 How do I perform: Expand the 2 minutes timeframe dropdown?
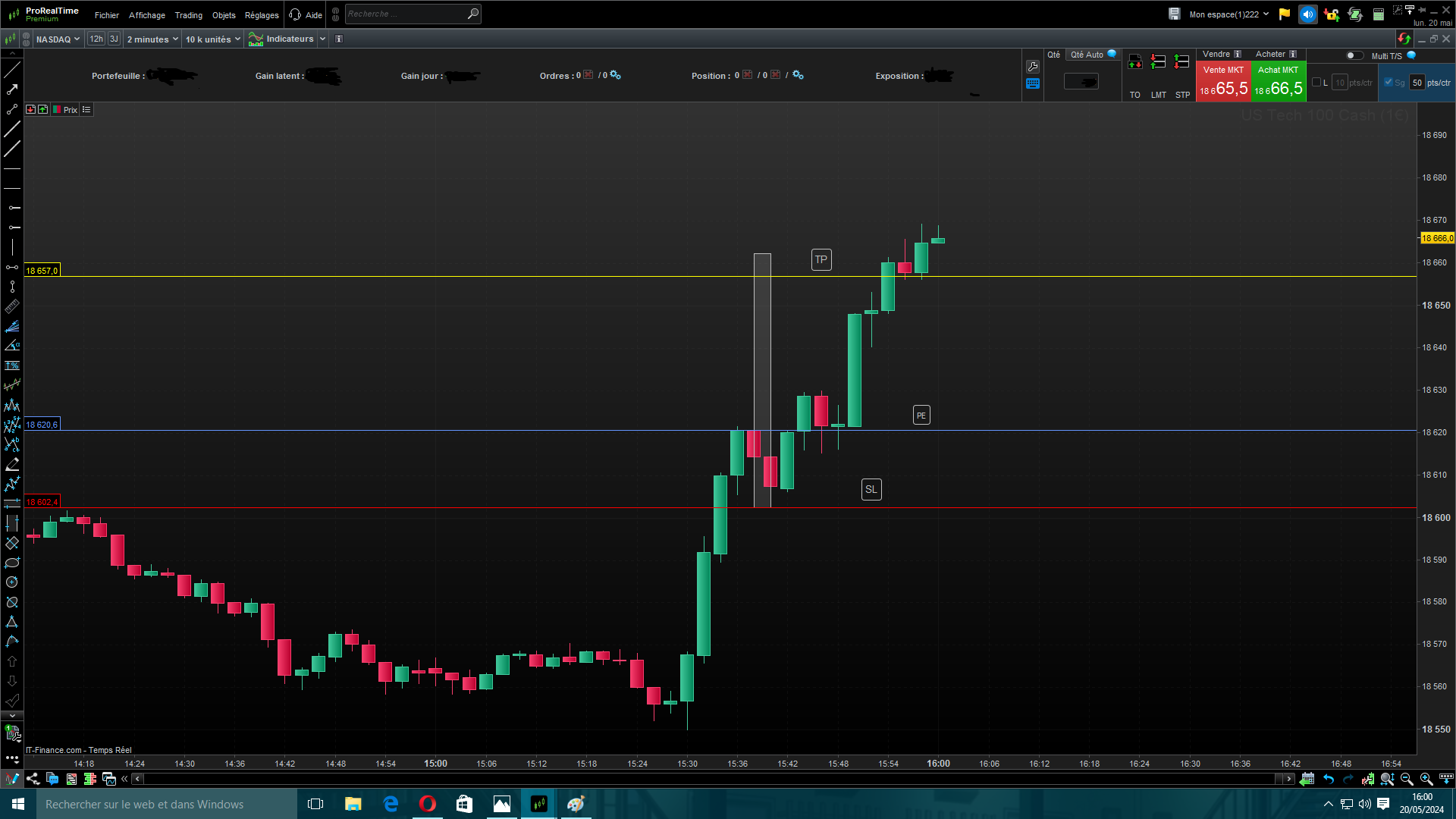(x=152, y=39)
